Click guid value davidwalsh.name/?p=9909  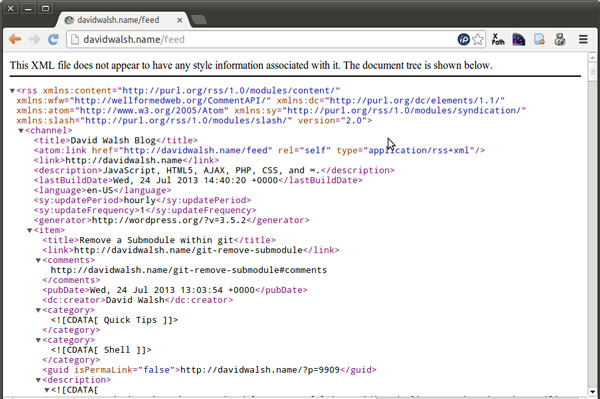(x=260, y=370)
